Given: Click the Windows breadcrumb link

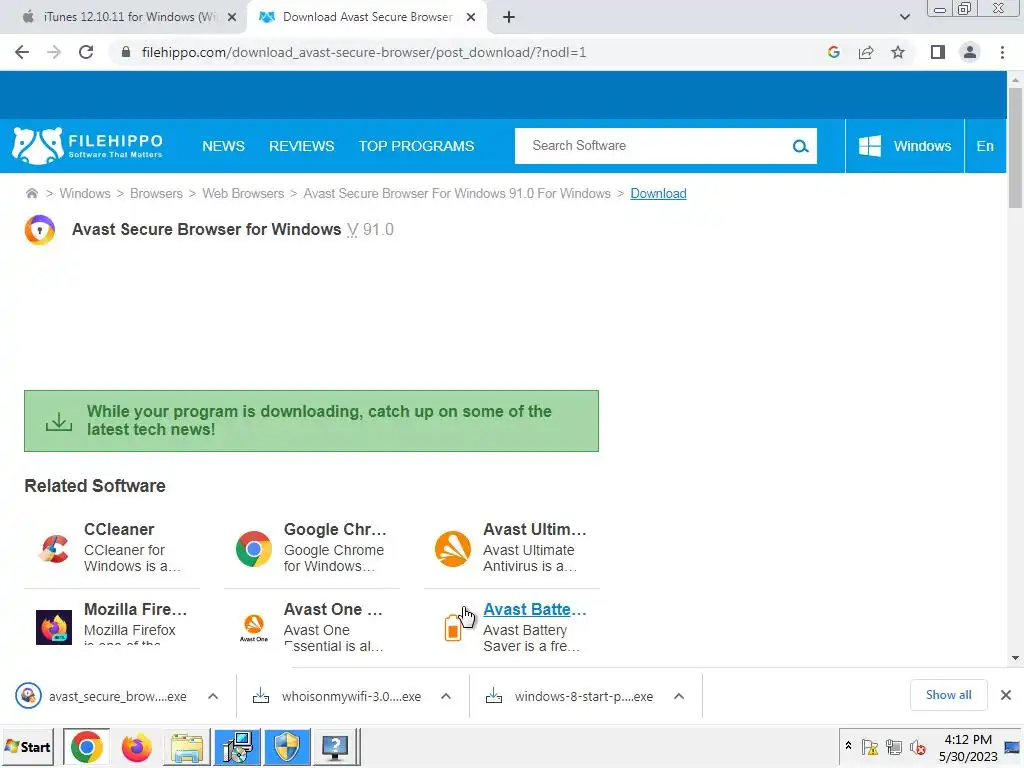Looking at the screenshot, I should (85, 193).
